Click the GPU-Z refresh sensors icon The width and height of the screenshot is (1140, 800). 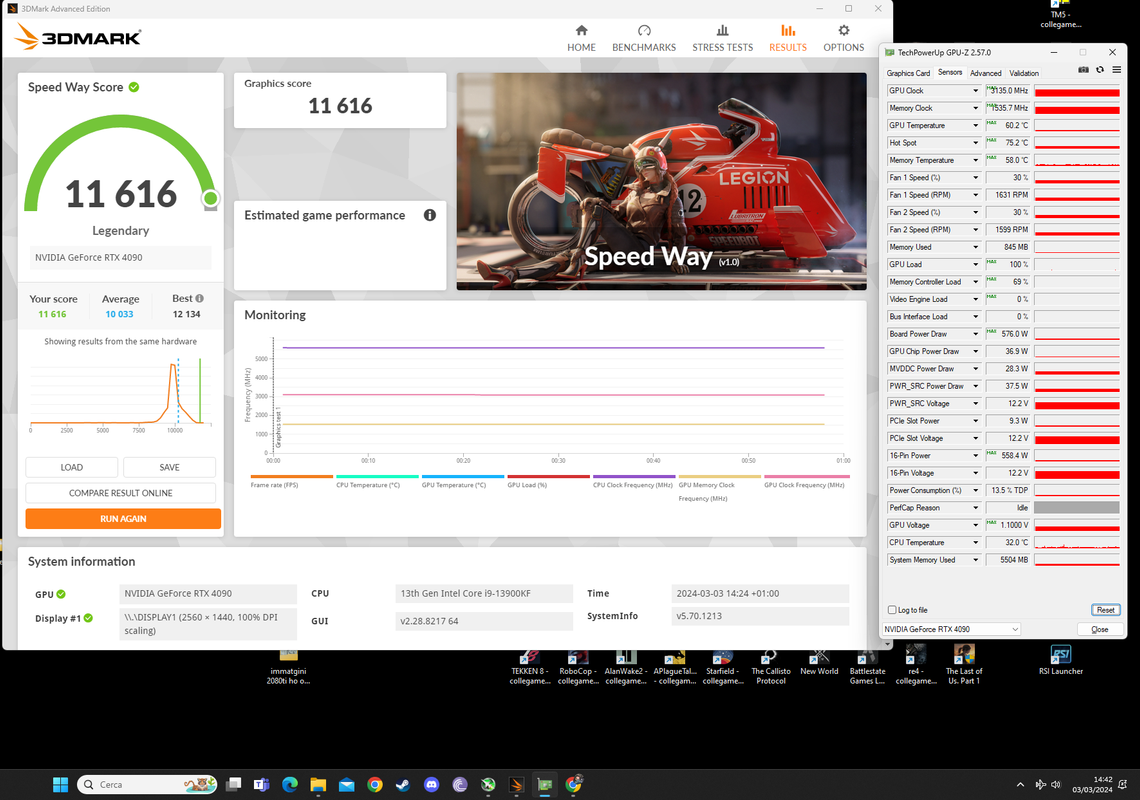(1100, 70)
